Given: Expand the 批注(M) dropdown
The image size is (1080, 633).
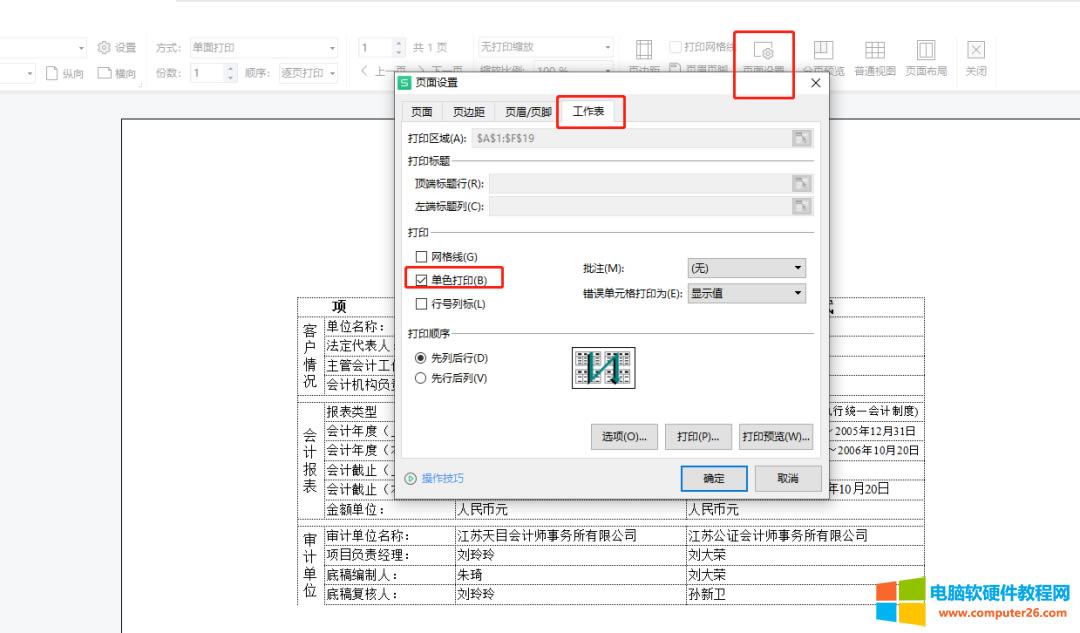Looking at the screenshot, I should click(x=746, y=268).
